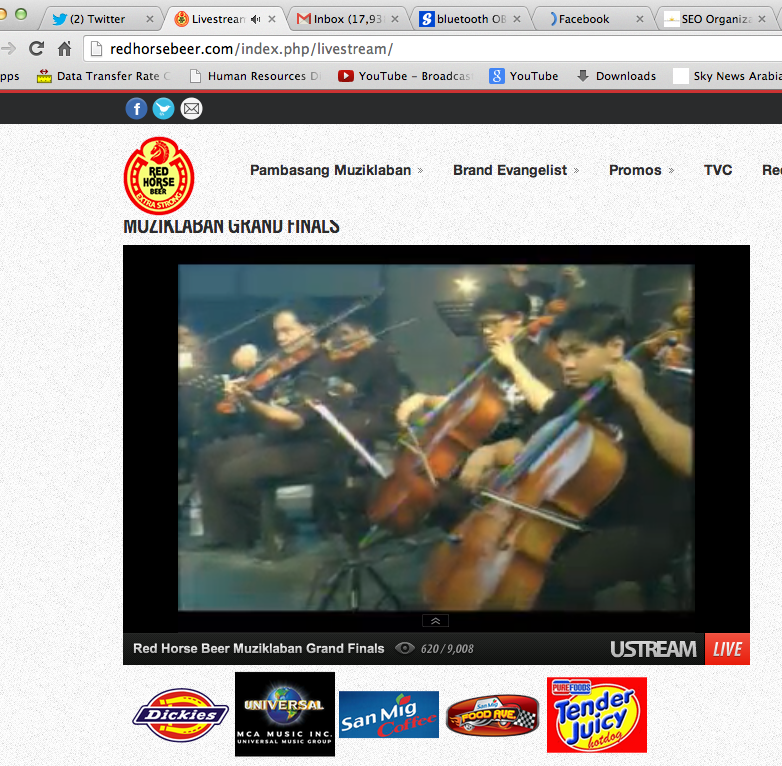This screenshot has height=766, width=782.
Task: Reload the page with the refresh icon
Action: pyautogui.click(x=36, y=48)
